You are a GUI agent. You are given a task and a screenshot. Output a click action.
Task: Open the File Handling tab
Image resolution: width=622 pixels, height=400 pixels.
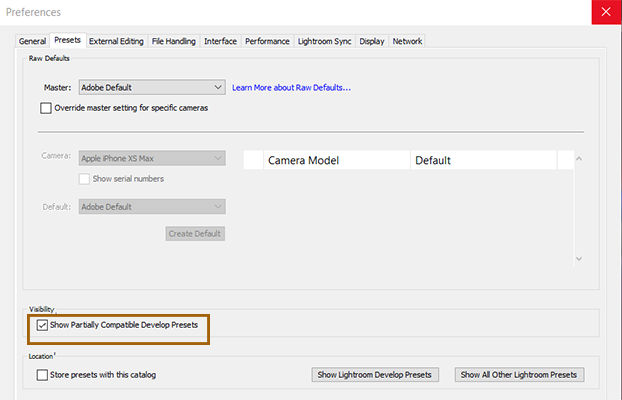[174, 41]
